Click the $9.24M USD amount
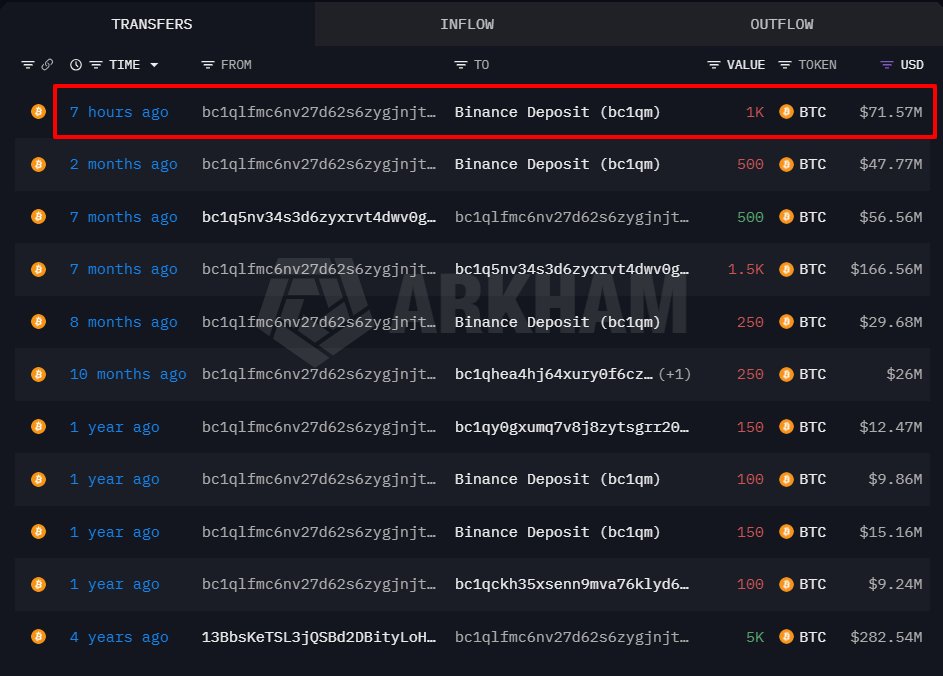Viewport: 943px width, 676px height. tap(895, 584)
